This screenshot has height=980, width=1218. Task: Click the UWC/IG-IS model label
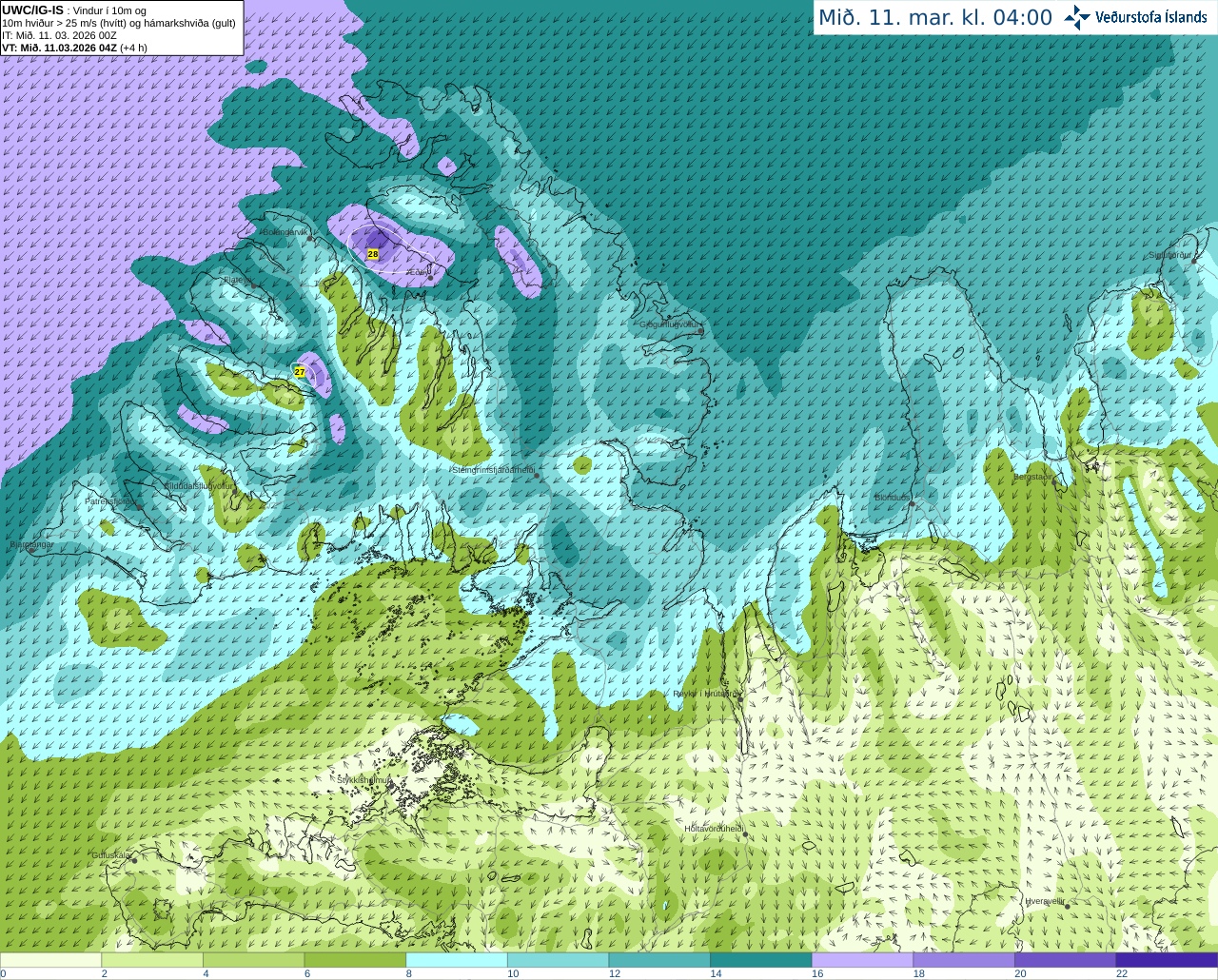[32, 10]
